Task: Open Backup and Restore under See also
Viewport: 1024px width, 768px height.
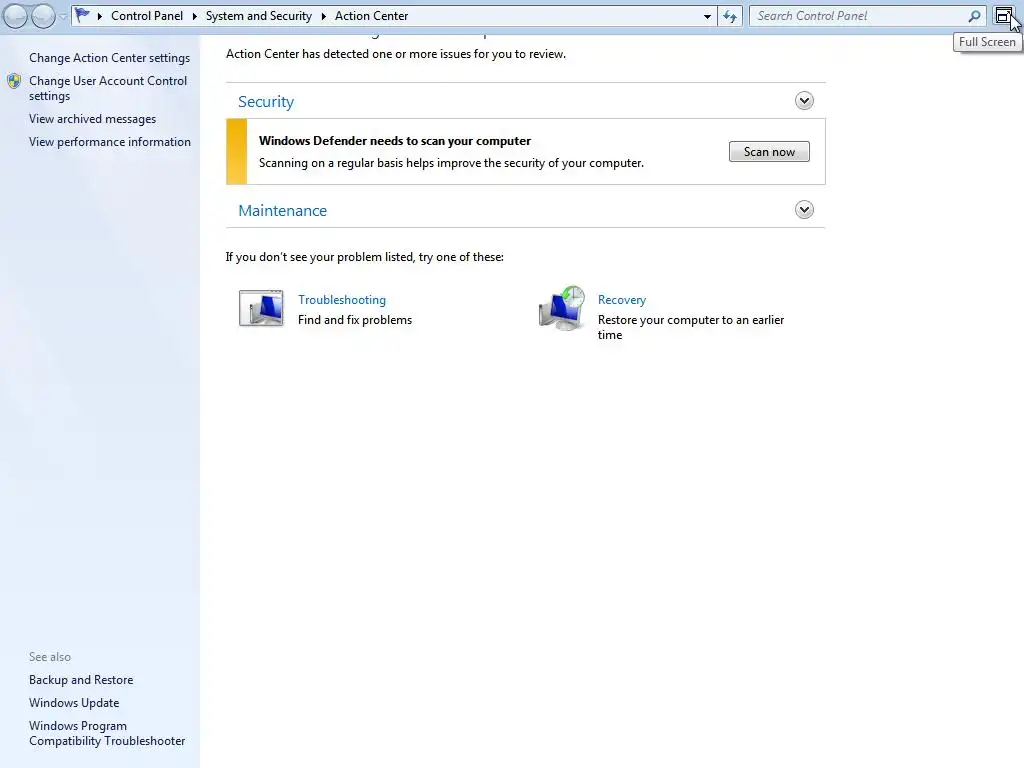Action: pos(81,680)
